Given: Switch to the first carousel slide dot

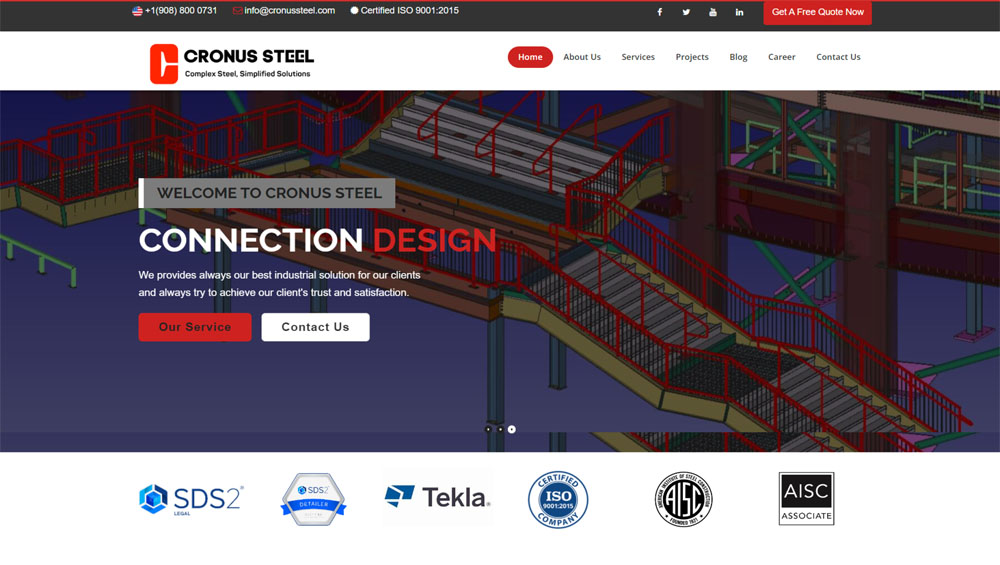Looking at the screenshot, I should click(x=488, y=429).
